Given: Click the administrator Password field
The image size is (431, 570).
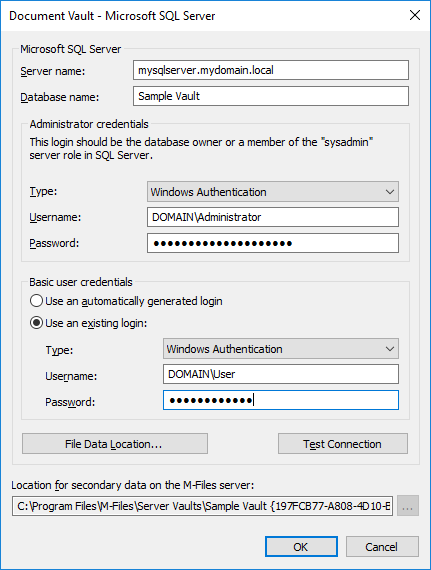Looking at the screenshot, I should [x=273, y=243].
